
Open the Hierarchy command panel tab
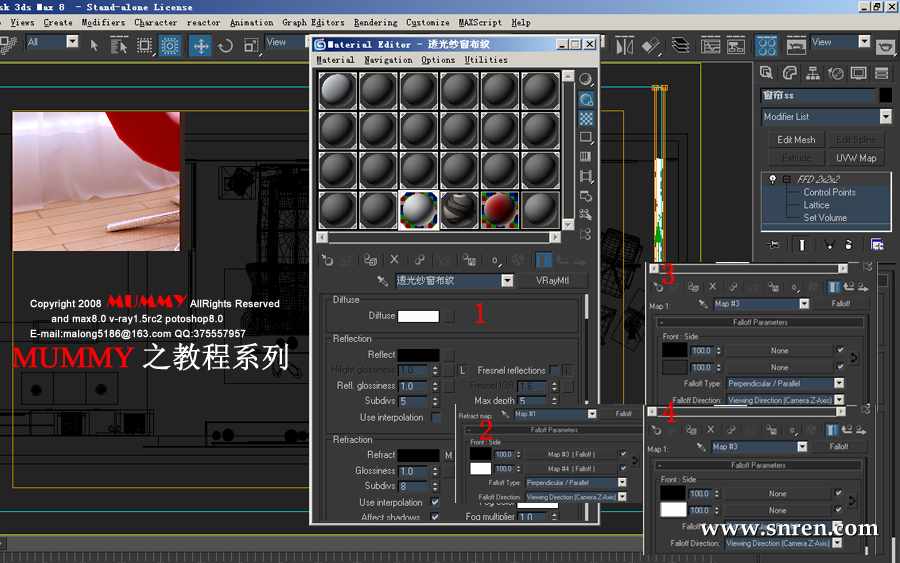point(813,73)
